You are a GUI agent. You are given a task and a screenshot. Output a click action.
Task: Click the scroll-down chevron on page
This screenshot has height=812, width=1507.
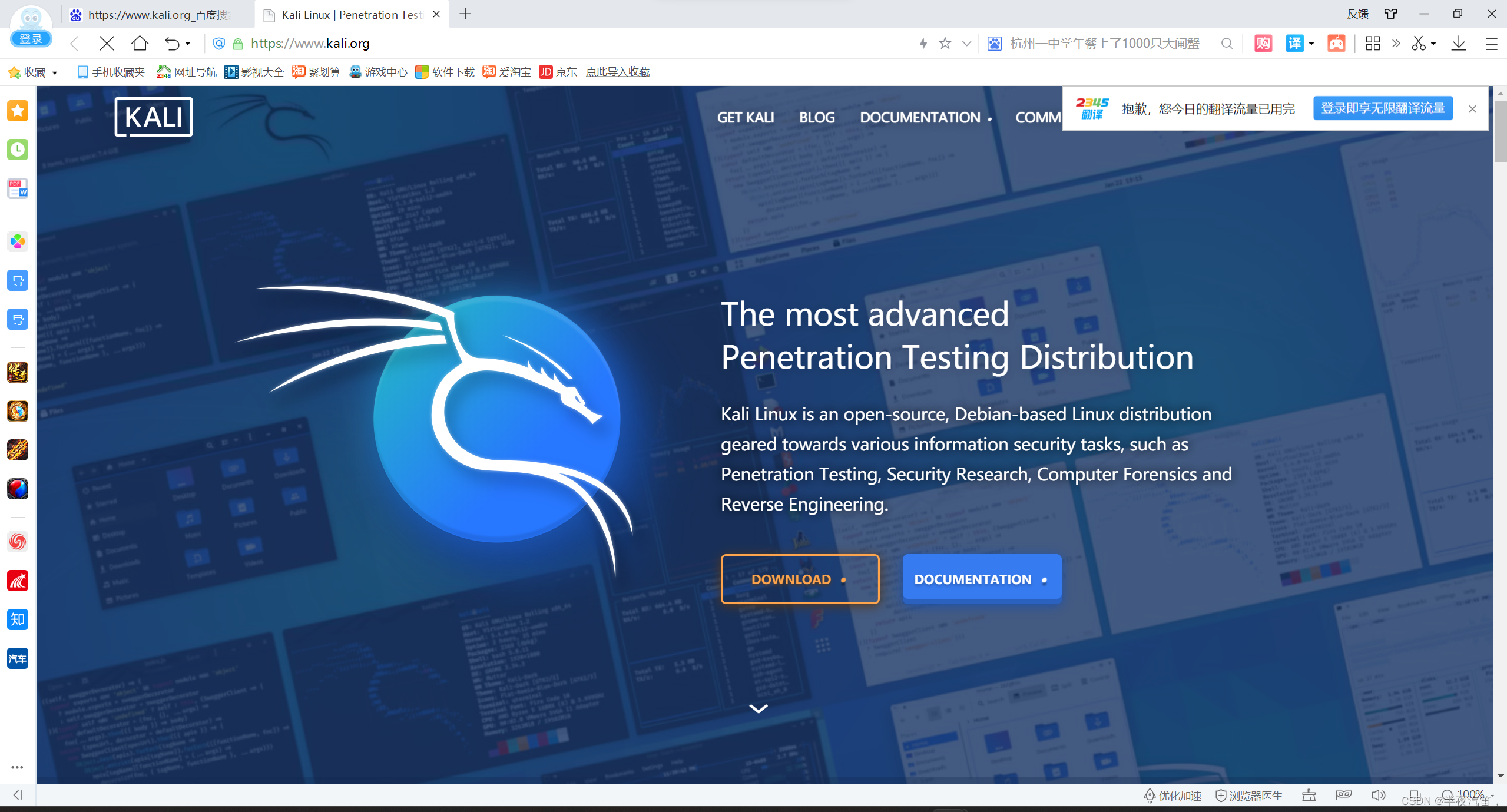click(759, 708)
